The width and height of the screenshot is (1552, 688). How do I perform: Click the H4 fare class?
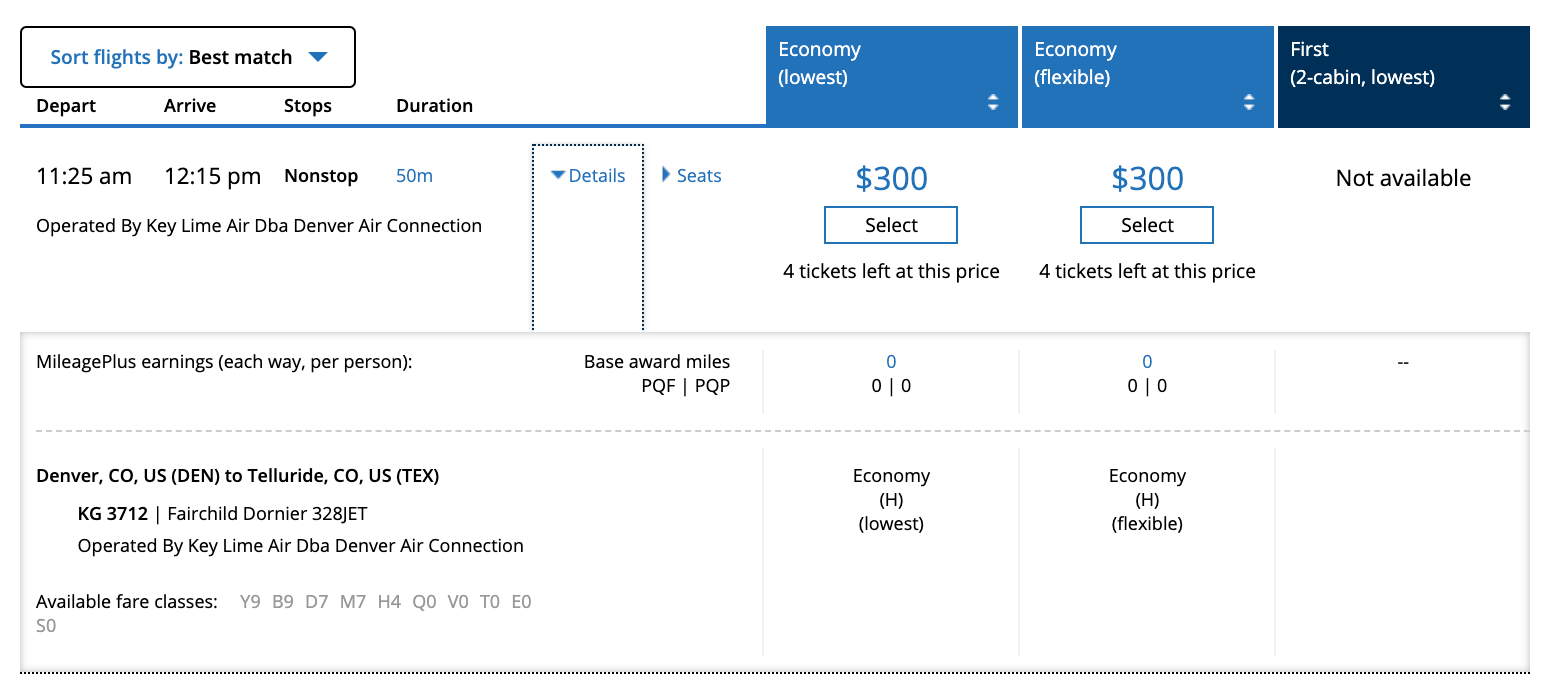click(x=389, y=602)
